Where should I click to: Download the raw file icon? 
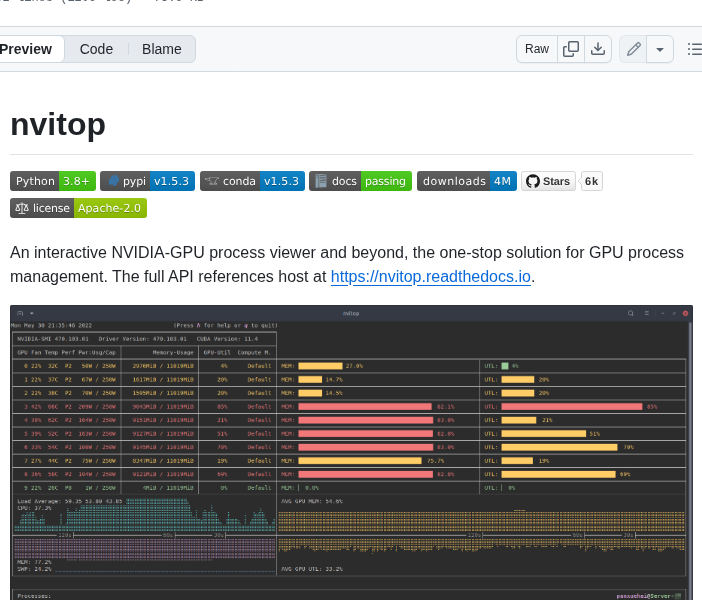(598, 49)
